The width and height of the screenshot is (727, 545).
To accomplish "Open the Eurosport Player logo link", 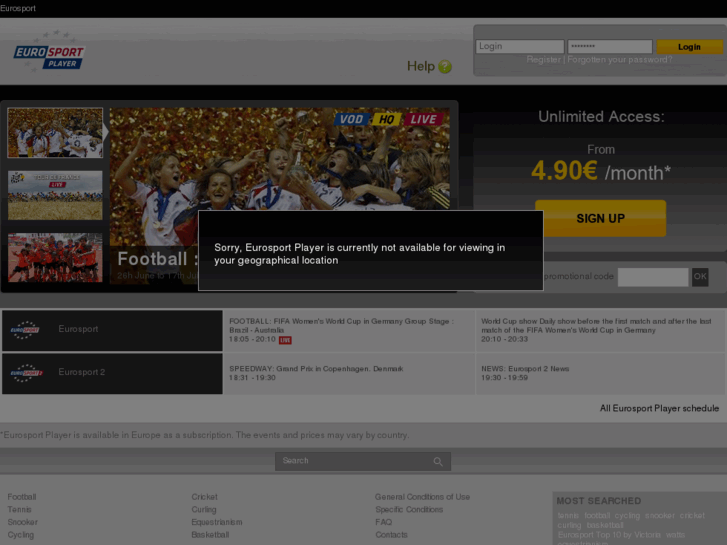I will 49,52.
